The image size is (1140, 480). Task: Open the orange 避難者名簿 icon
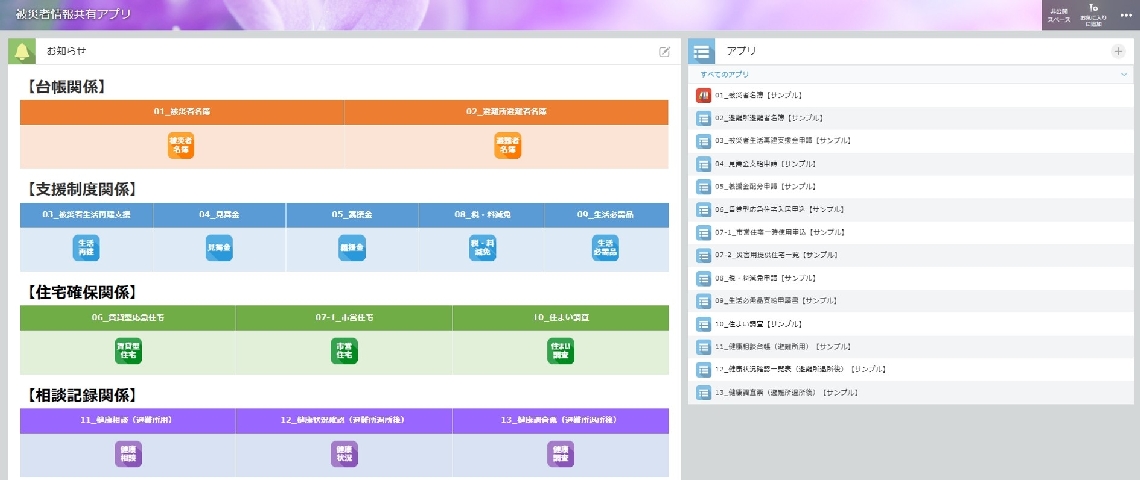click(x=507, y=146)
